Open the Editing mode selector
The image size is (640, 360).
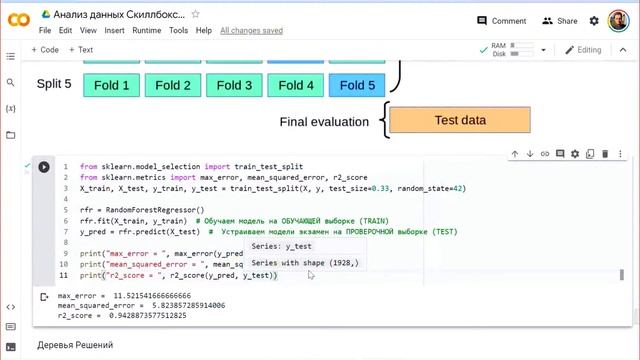[583, 50]
